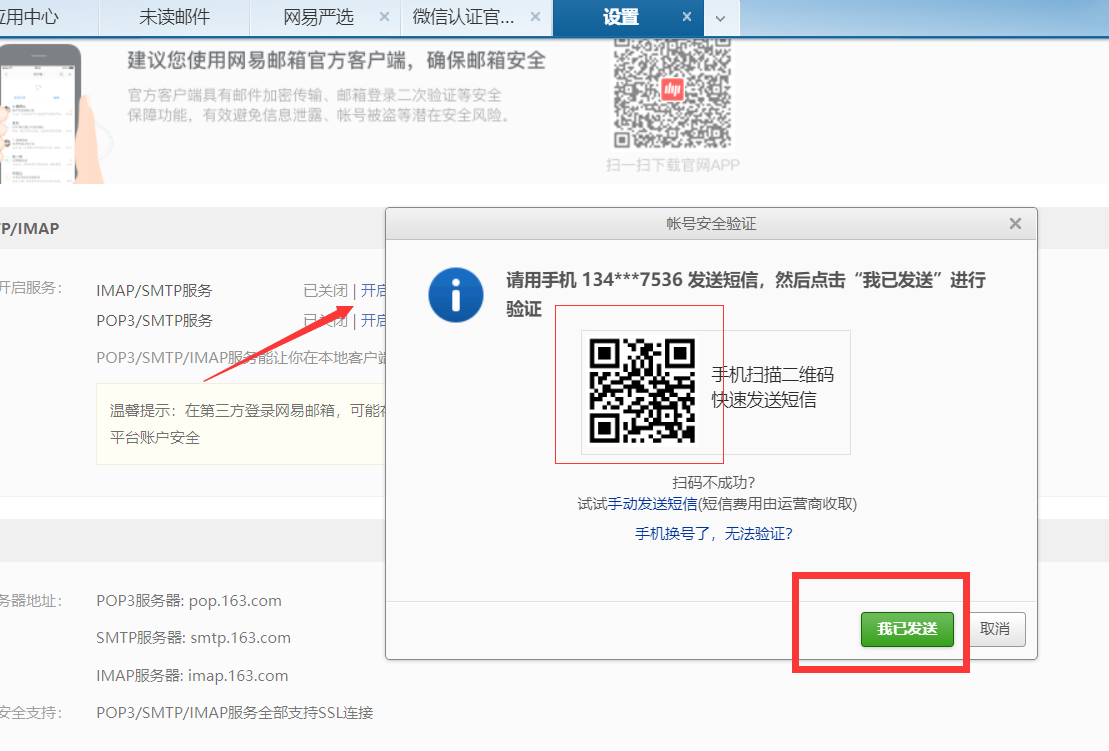This screenshot has height=751, width=1109.
Task: Click the 温馨提示 notice text
Action: [248, 424]
